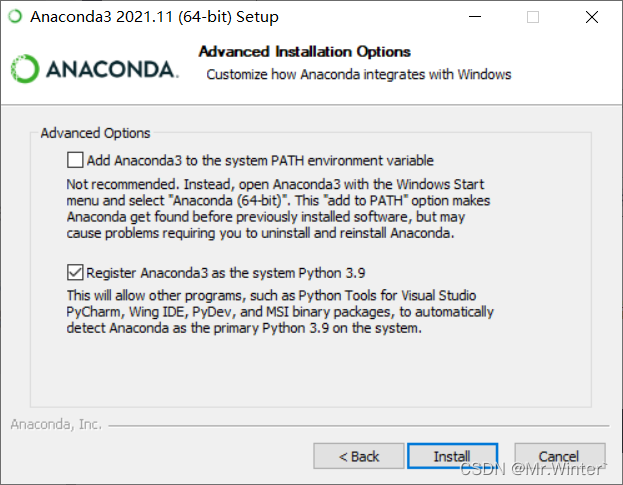Viewport: 623px width, 485px height.
Task: Go back with the Back button
Action: pyautogui.click(x=359, y=456)
